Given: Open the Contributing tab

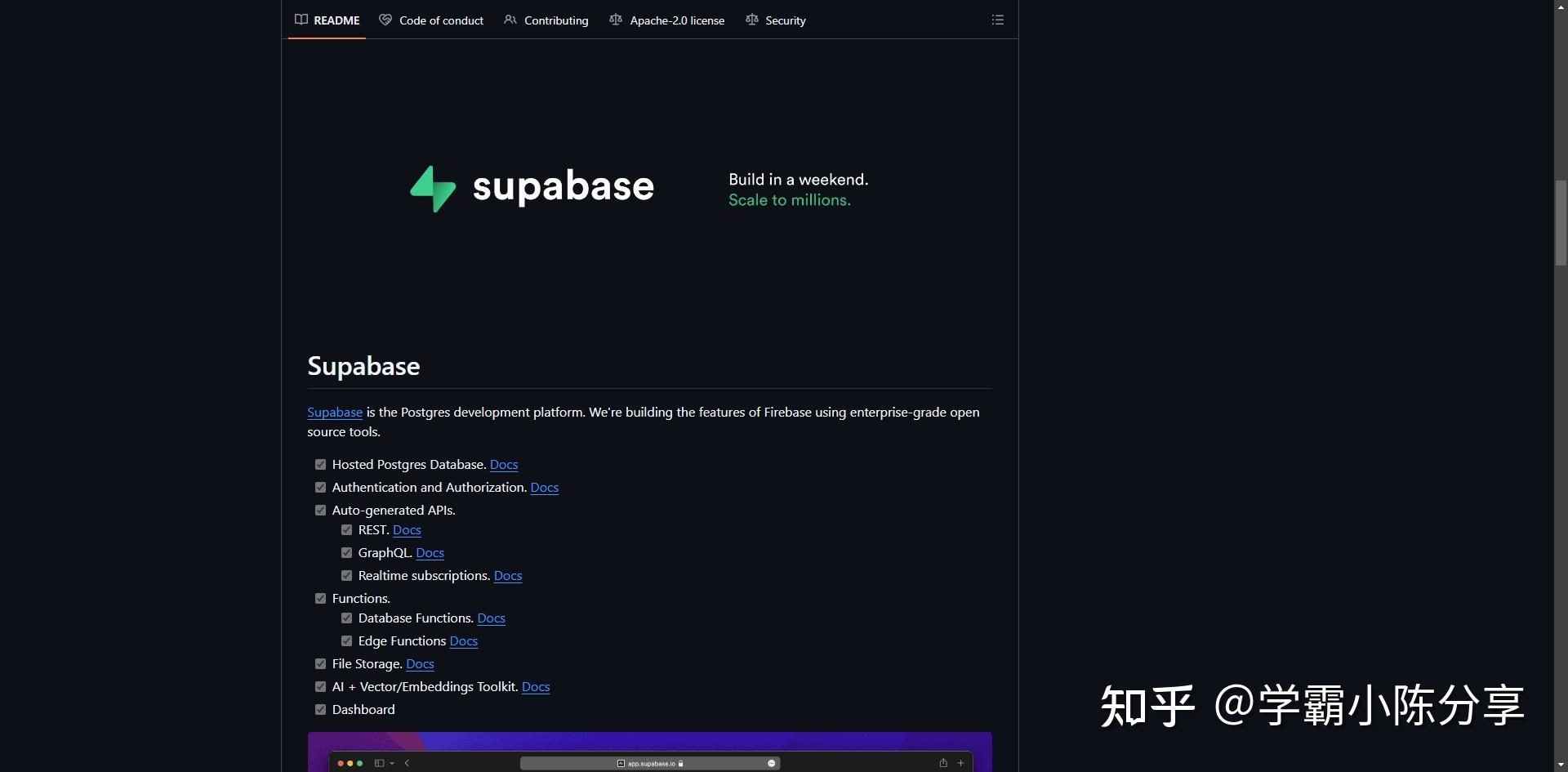Looking at the screenshot, I should [x=546, y=20].
